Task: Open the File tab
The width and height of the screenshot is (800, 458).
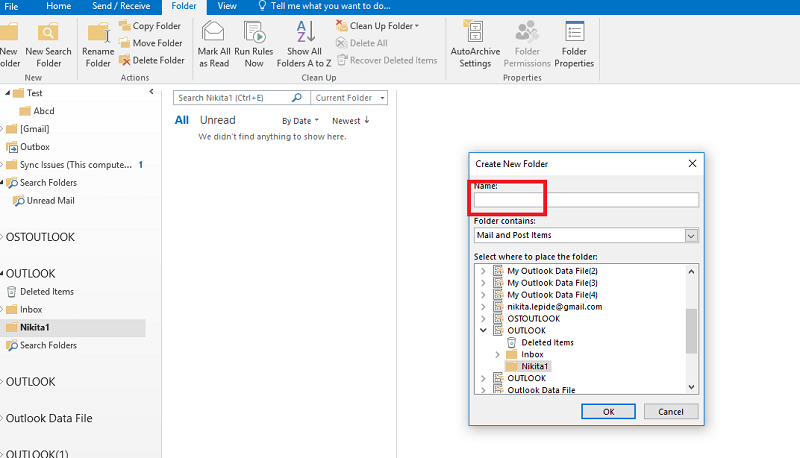Action: point(11,6)
